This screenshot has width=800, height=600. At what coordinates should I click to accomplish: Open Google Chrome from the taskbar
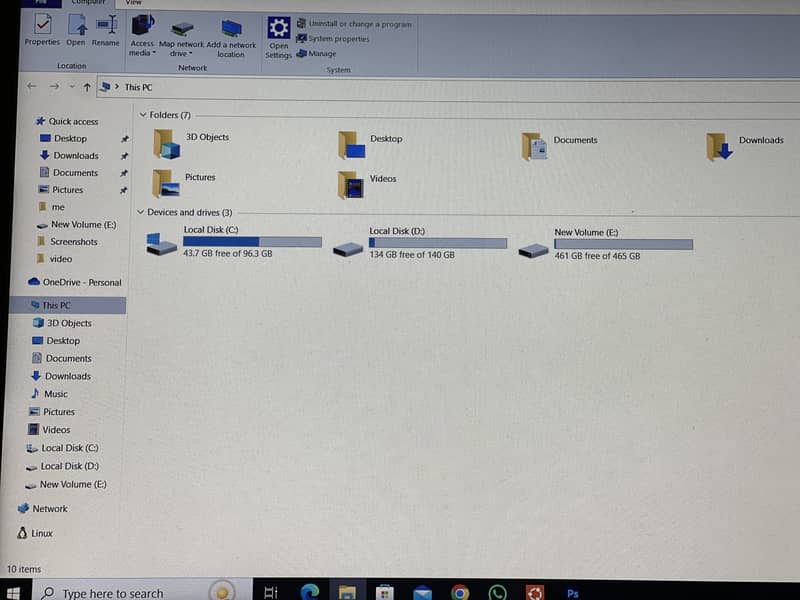pos(459,593)
